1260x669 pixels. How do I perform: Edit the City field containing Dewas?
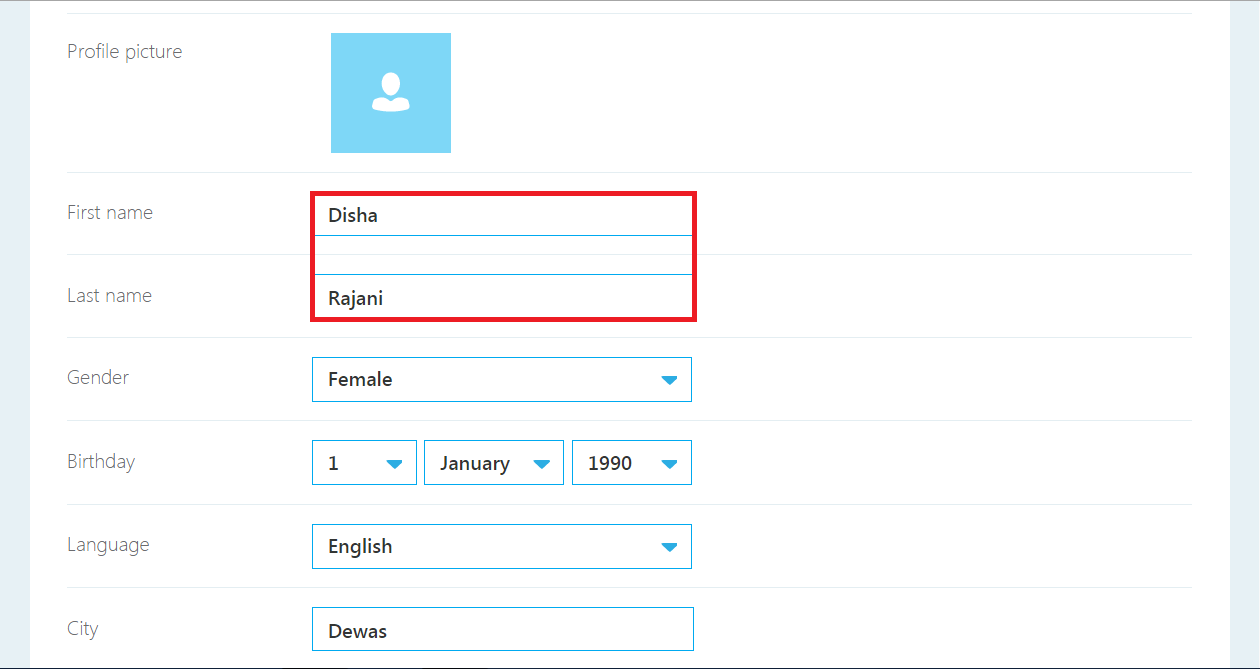click(x=503, y=630)
